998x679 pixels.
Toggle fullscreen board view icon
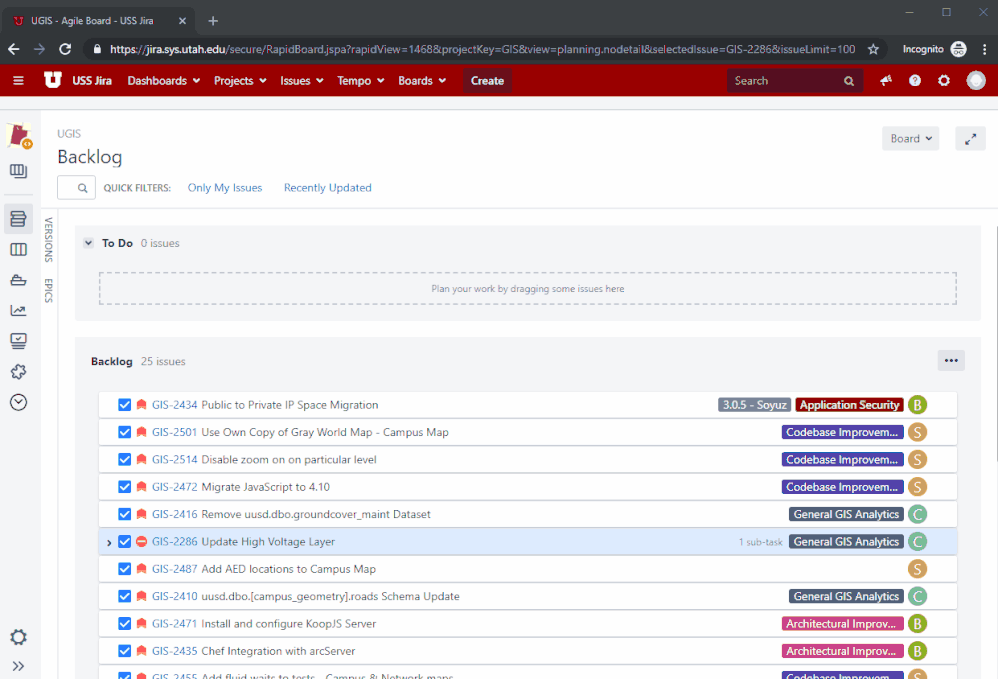pos(970,139)
